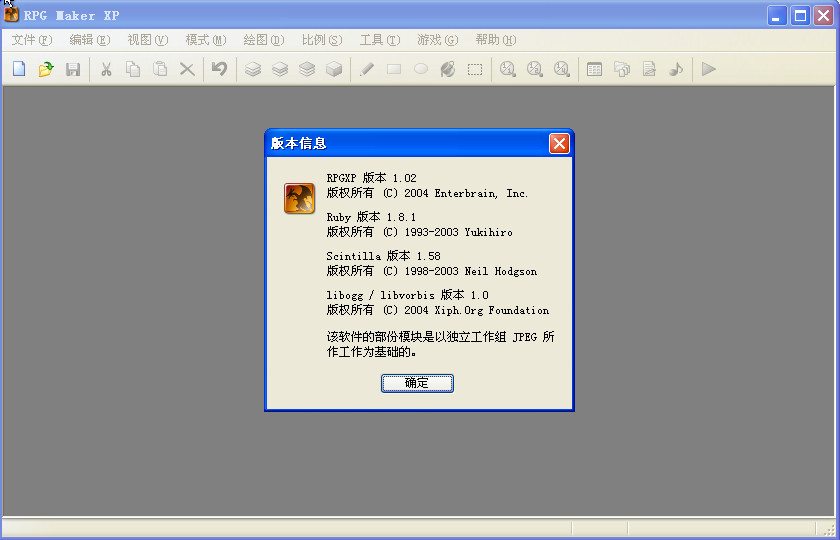Screen dimensions: 840x540
Task: Click the 'RPGXP 版本 1.02' text
Action: 371,178
